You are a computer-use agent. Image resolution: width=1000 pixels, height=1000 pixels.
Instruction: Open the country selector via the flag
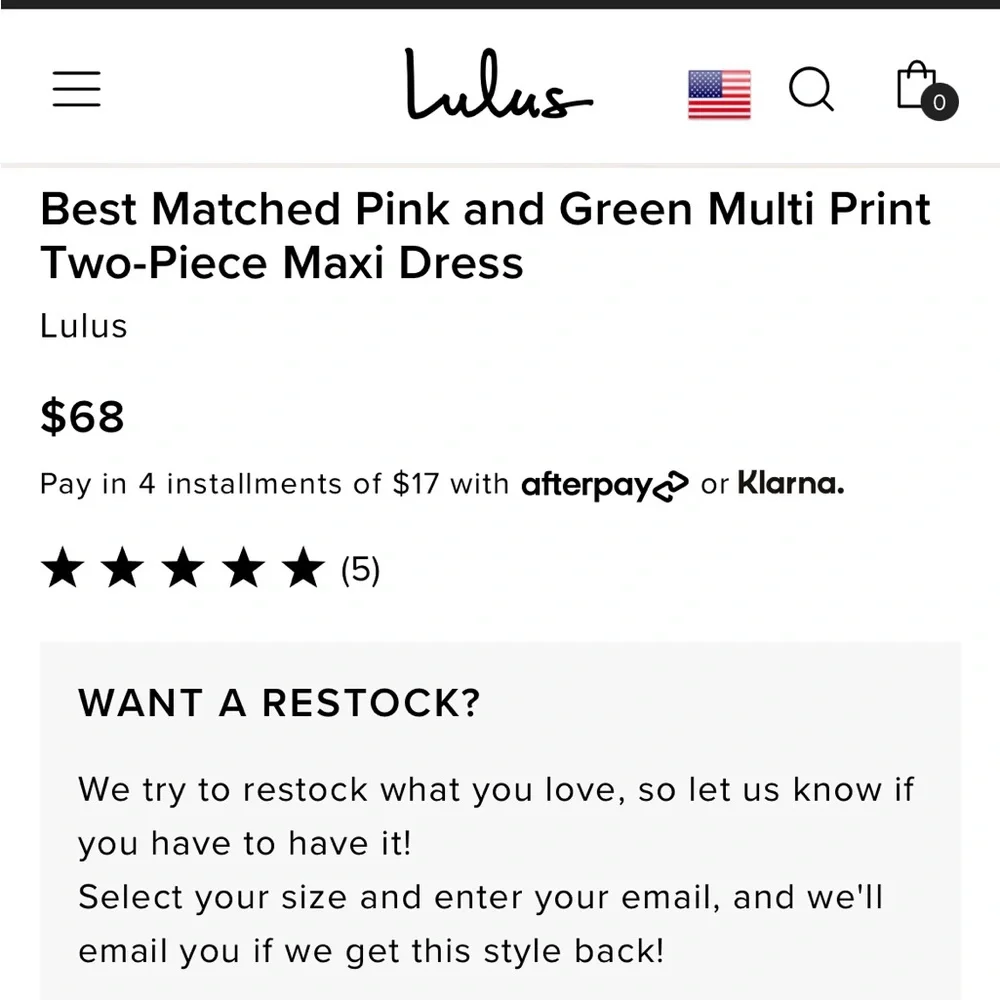pyautogui.click(x=718, y=92)
